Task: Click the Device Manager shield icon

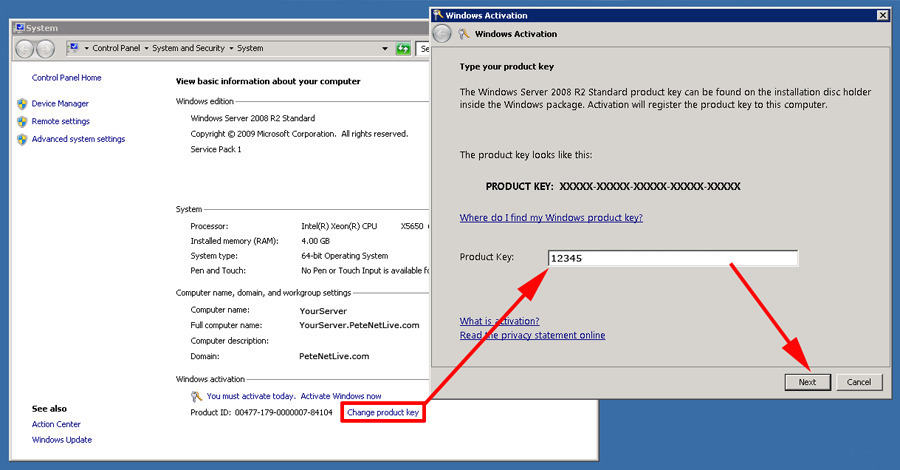Action: [x=22, y=104]
